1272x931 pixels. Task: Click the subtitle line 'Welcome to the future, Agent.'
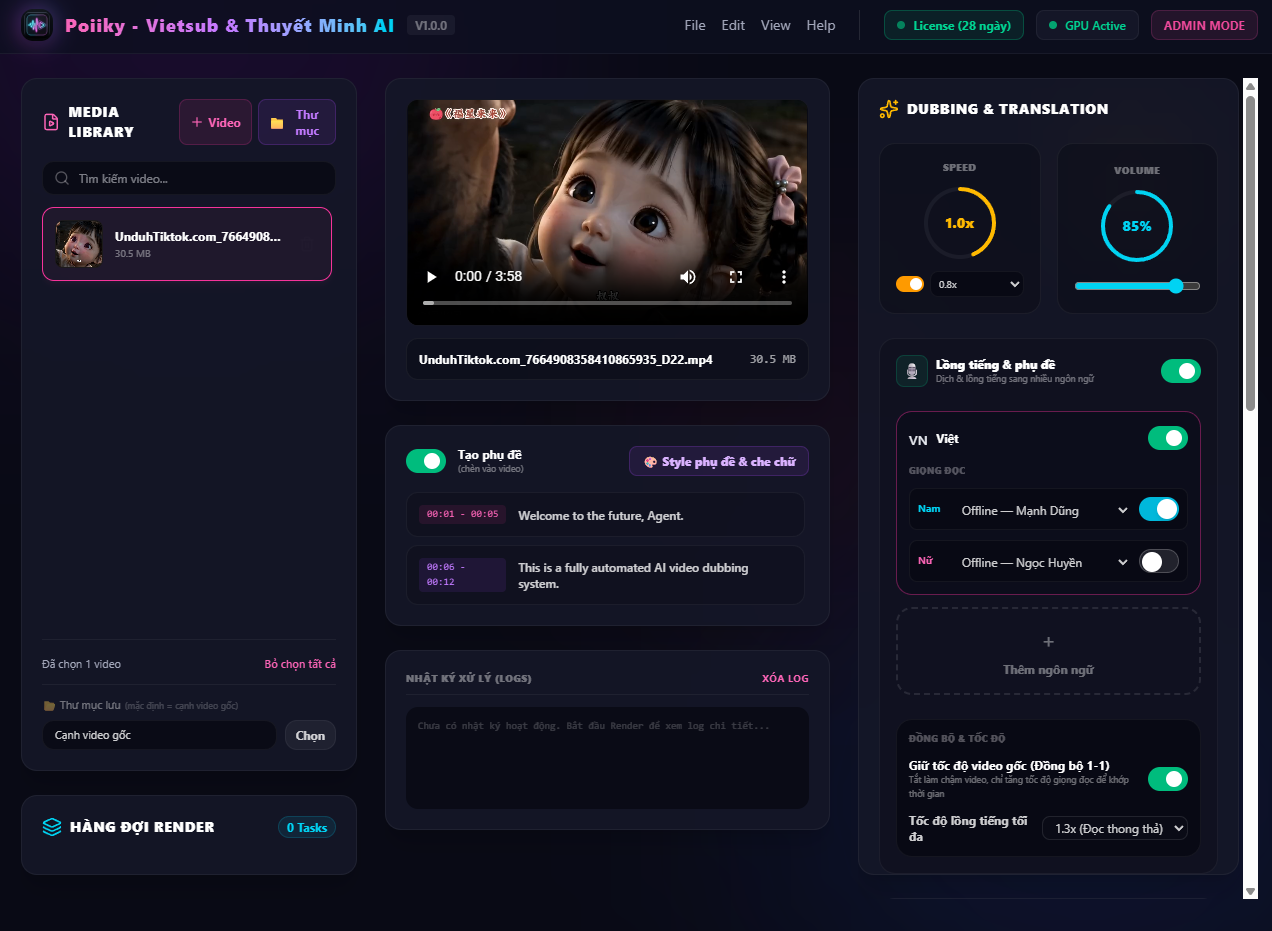click(600, 516)
